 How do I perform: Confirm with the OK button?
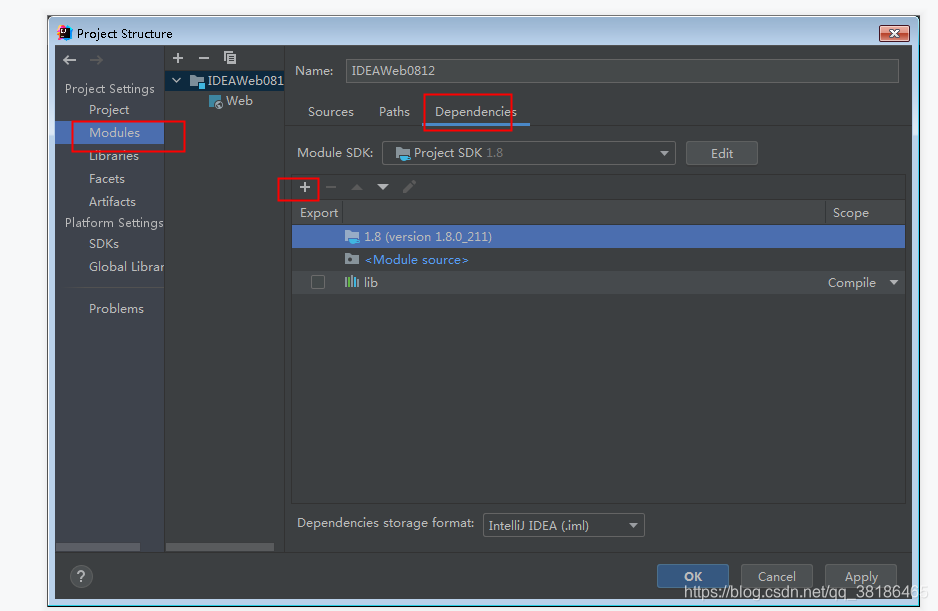pos(693,576)
